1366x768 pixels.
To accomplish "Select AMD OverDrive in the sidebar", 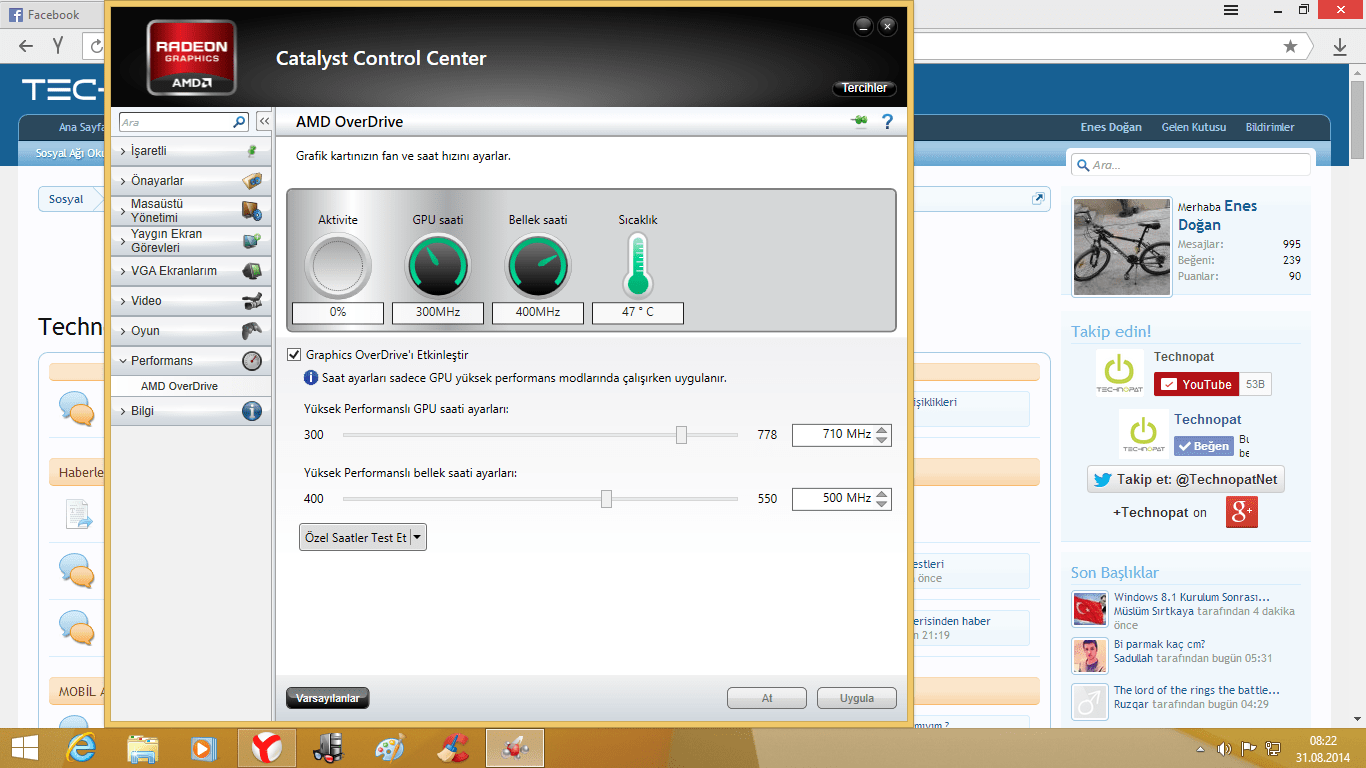I will point(180,386).
